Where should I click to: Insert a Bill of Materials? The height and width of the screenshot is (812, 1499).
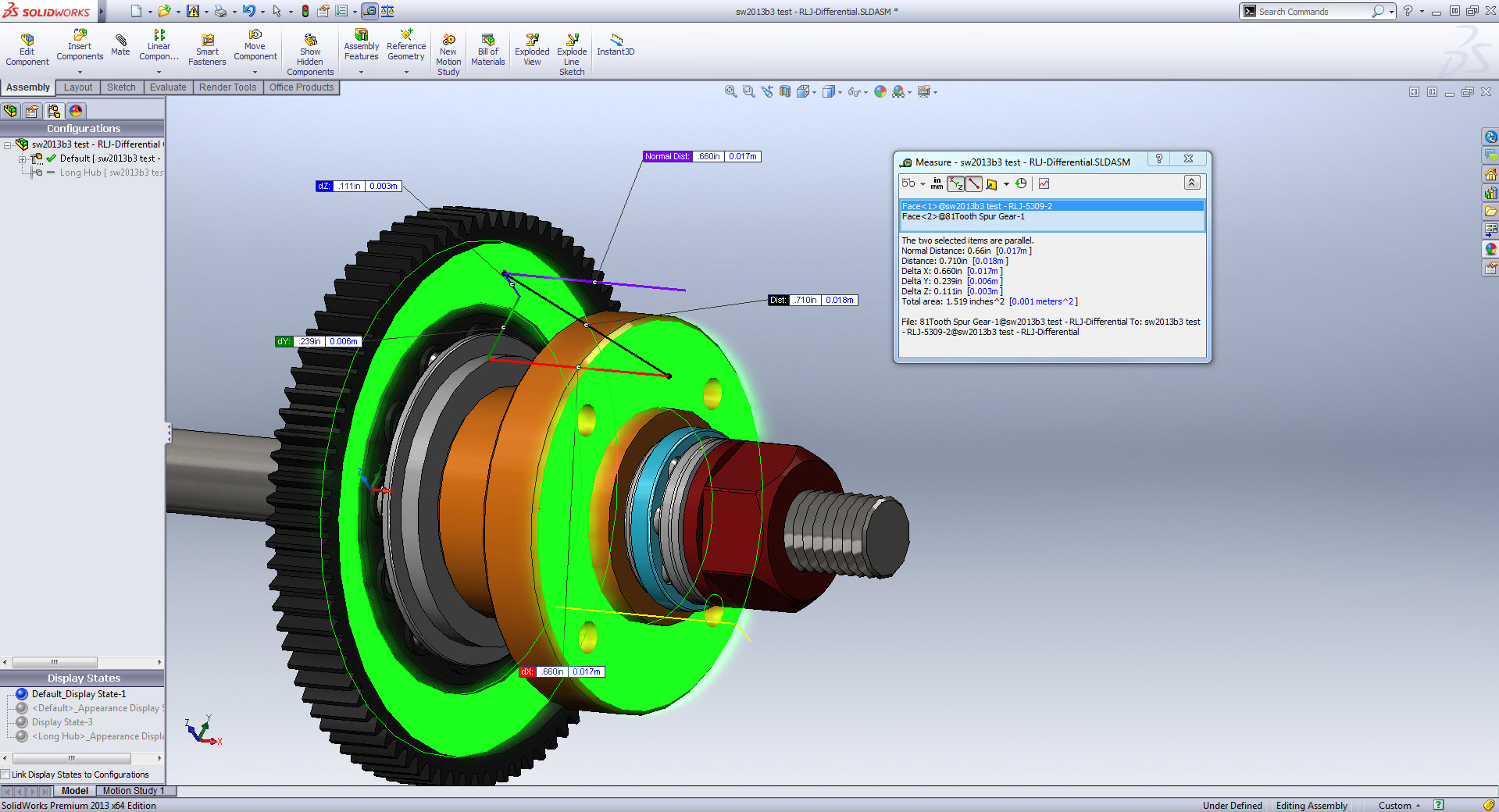pyautogui.click(x=488, y=49)
